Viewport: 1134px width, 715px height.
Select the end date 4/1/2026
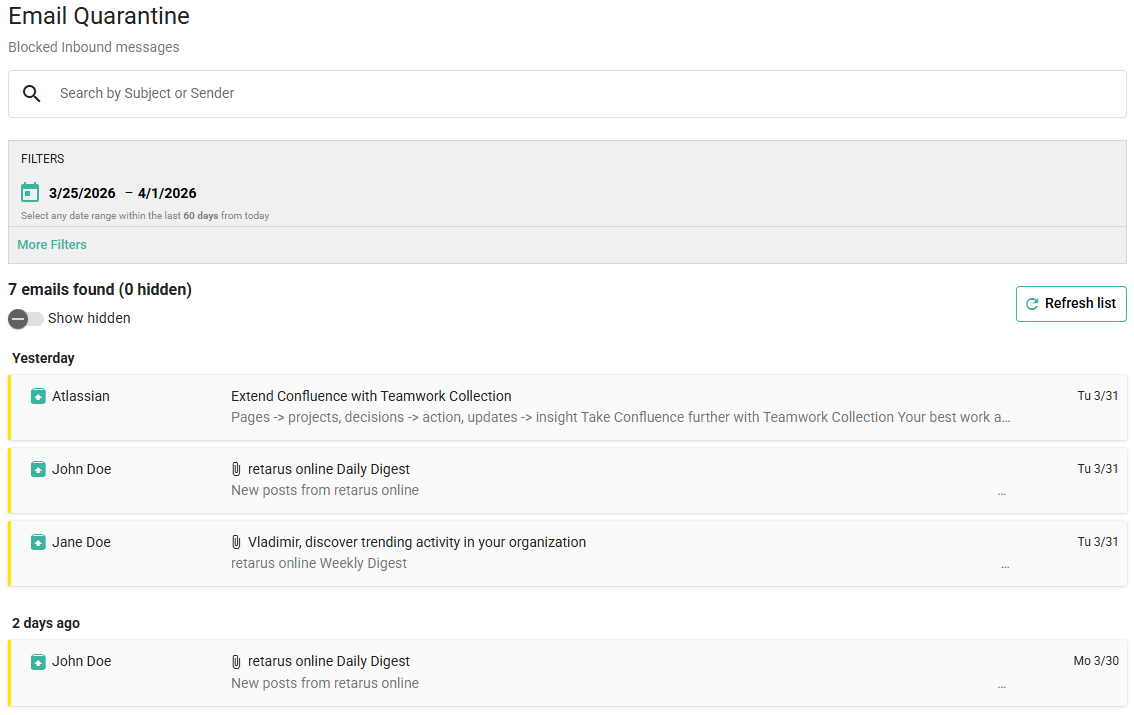(167, 193)
